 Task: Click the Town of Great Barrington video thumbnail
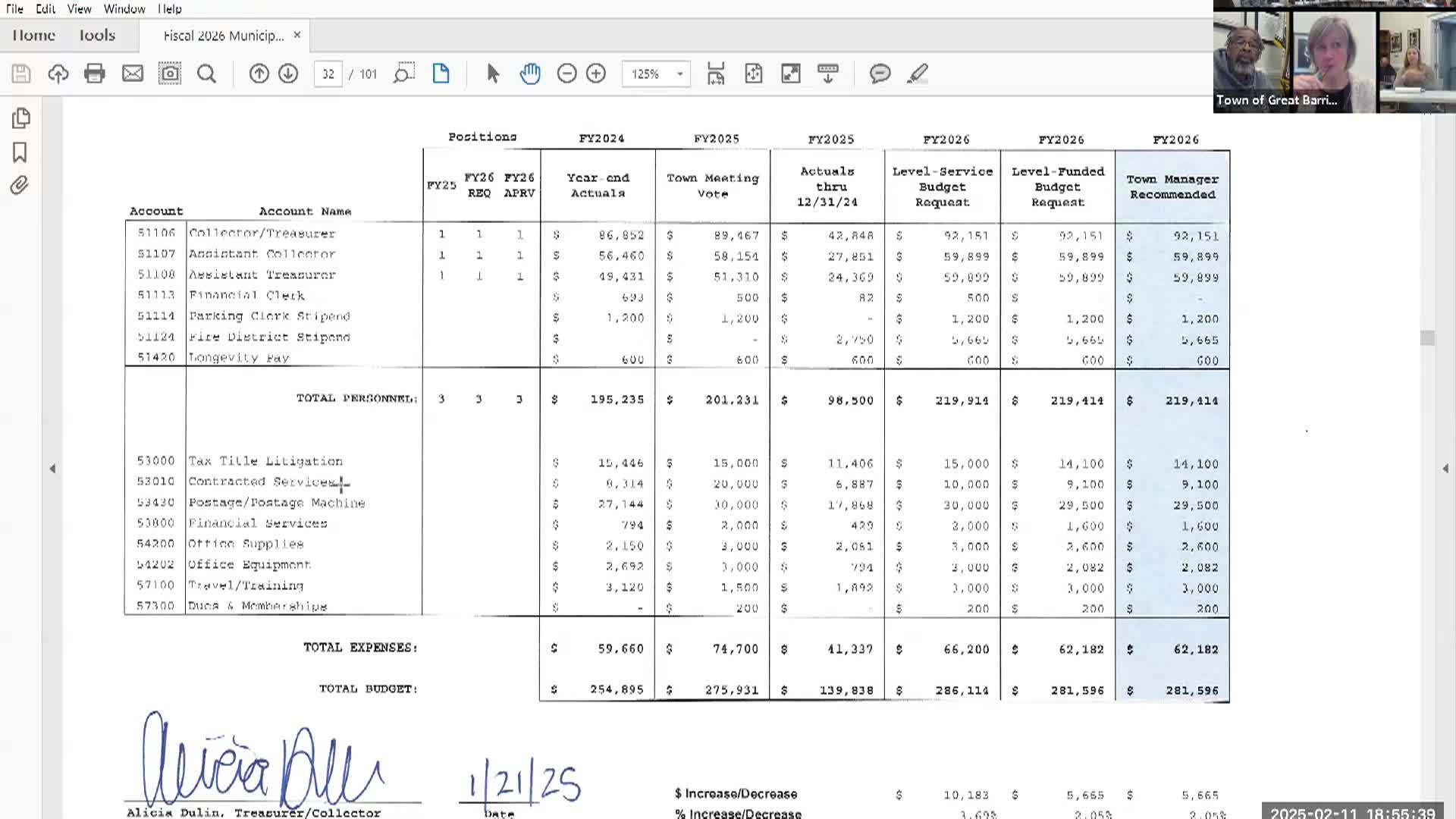pyautogui.click(x=1251, y=62)
